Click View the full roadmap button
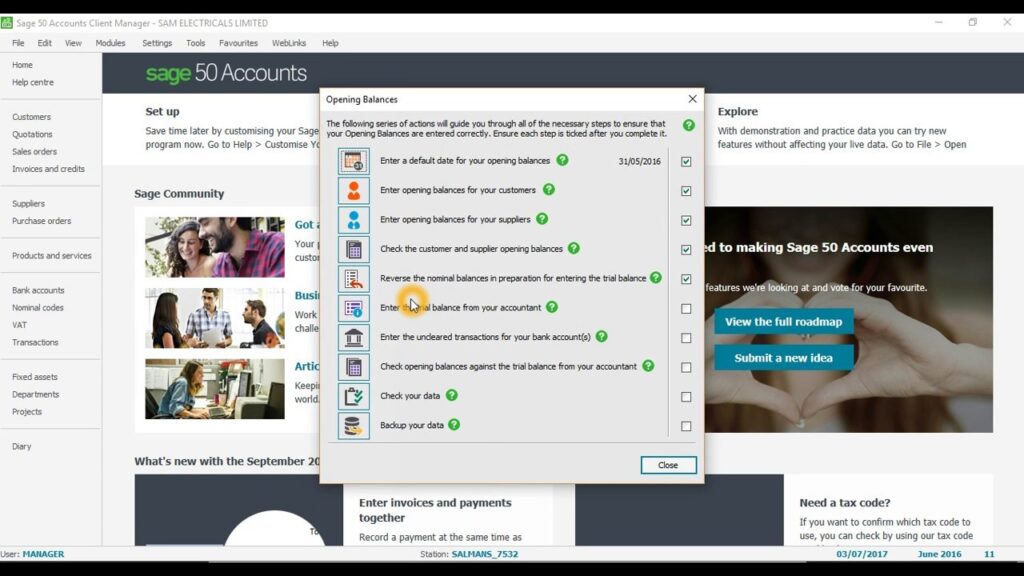Image resolution: width=1024 pixels, height=576 pixels. click(784, 321)
